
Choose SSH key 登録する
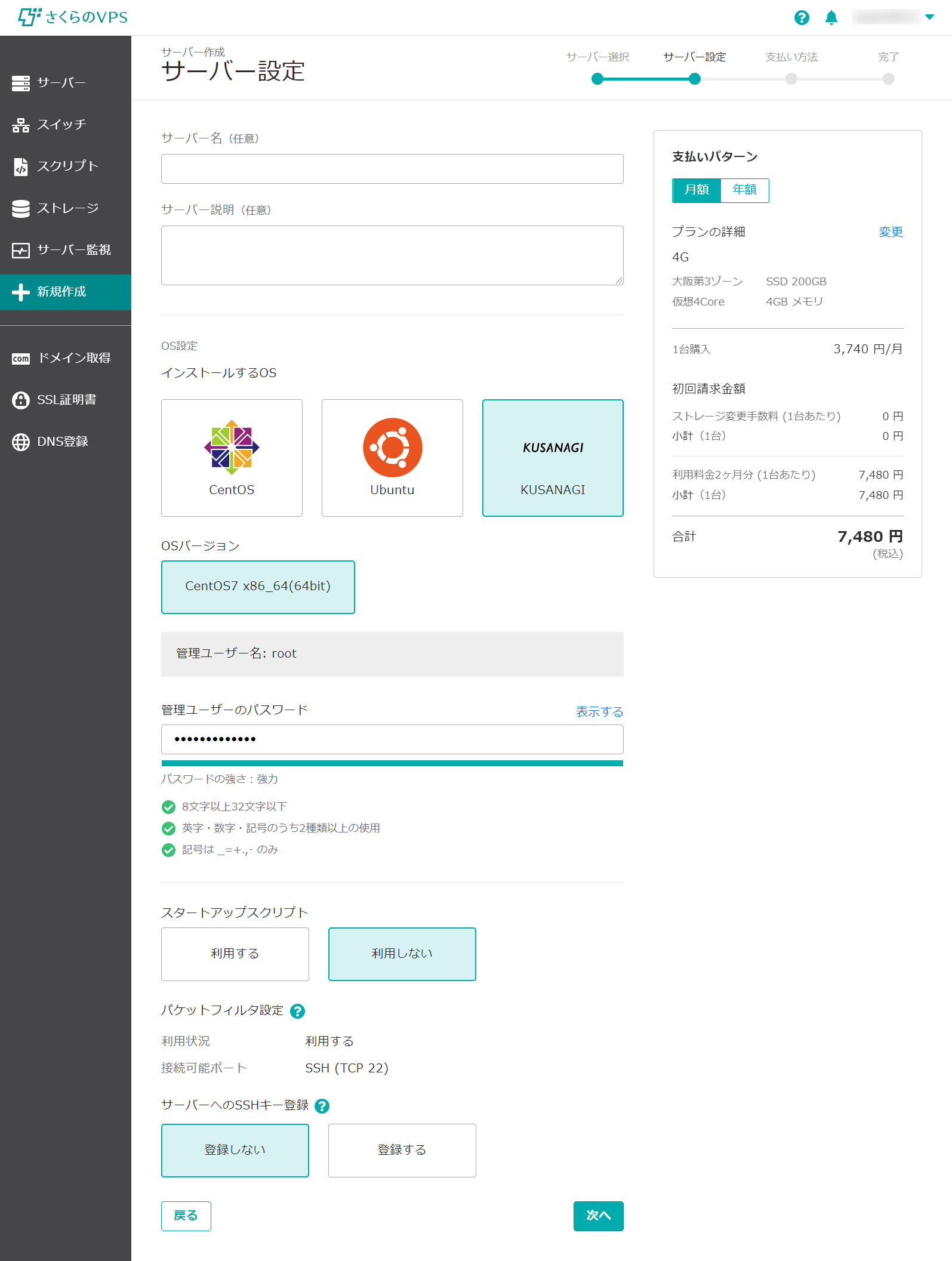coord(402,1150)
